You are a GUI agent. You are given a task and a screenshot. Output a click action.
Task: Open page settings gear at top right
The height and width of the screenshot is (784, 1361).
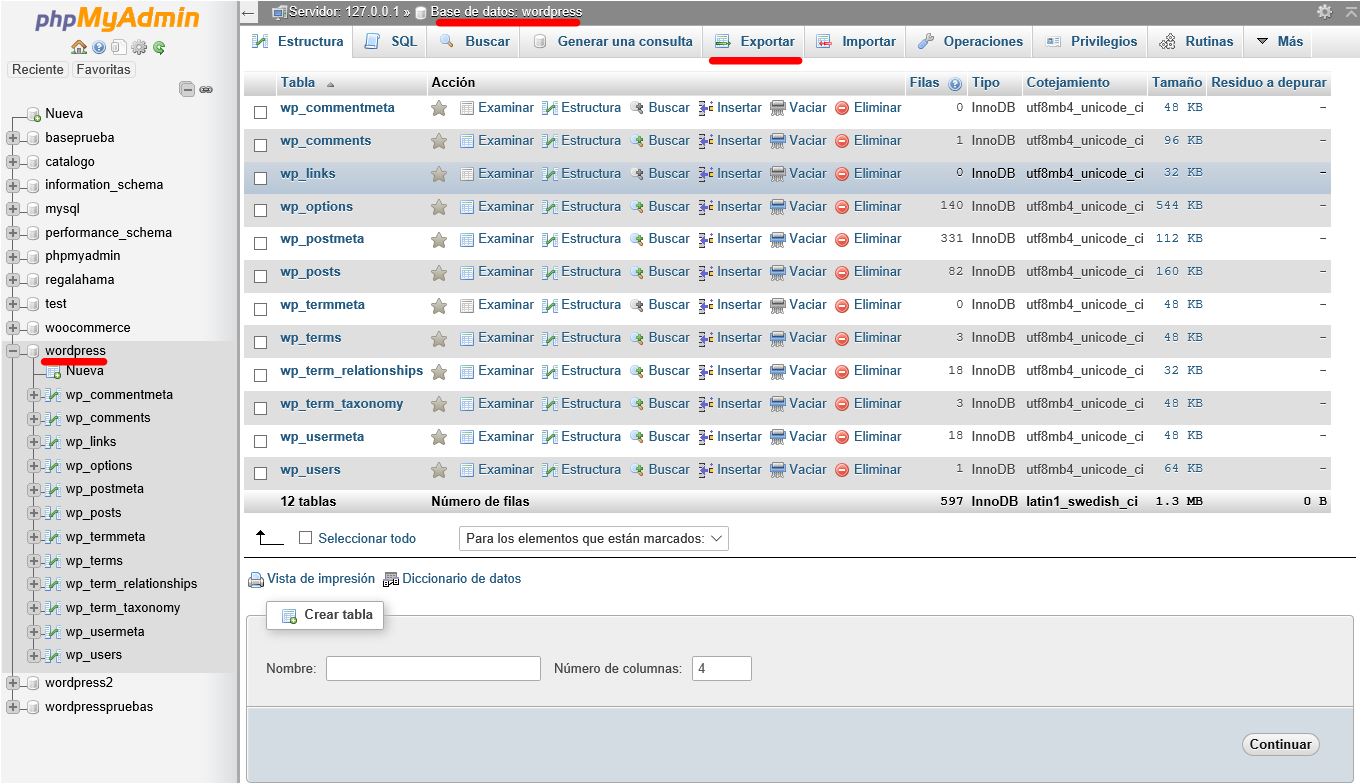coord(1324,11)
